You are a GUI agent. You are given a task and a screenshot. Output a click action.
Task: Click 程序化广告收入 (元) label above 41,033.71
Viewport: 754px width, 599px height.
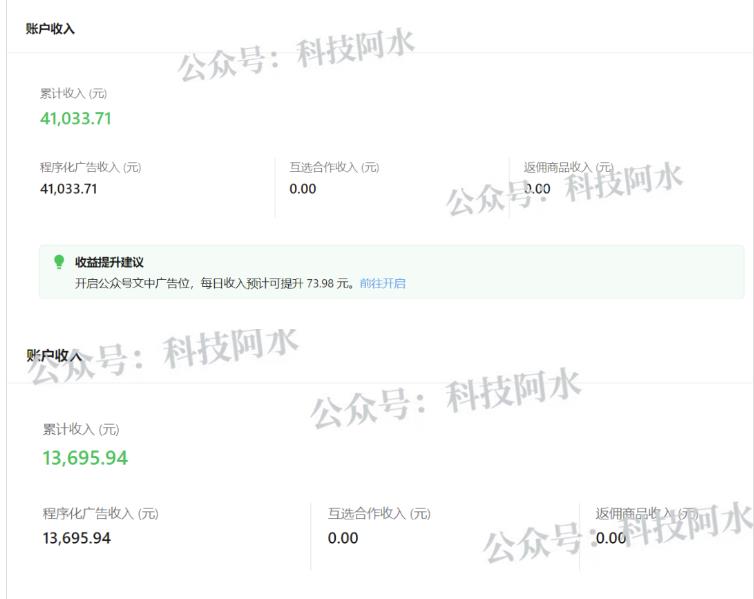pyautogui.click(x=91, y=167)
